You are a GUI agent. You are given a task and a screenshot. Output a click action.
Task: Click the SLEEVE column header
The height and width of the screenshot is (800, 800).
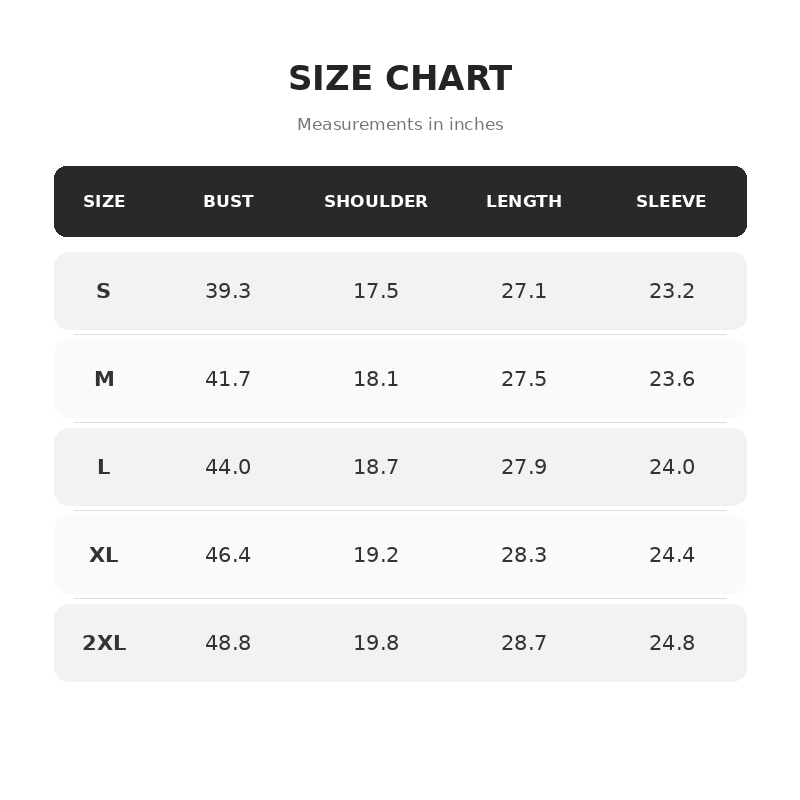(671, 201)
